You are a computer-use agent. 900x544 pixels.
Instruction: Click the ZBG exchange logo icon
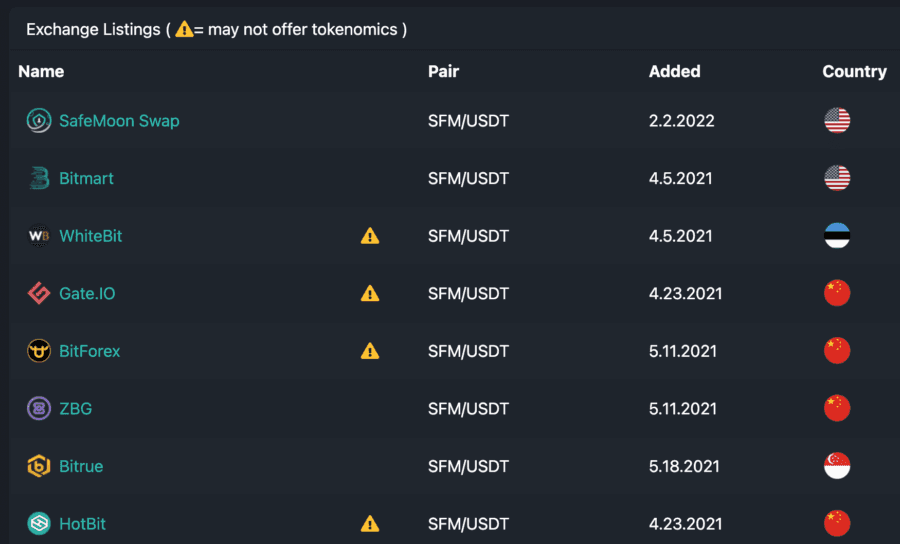point(39,409)
